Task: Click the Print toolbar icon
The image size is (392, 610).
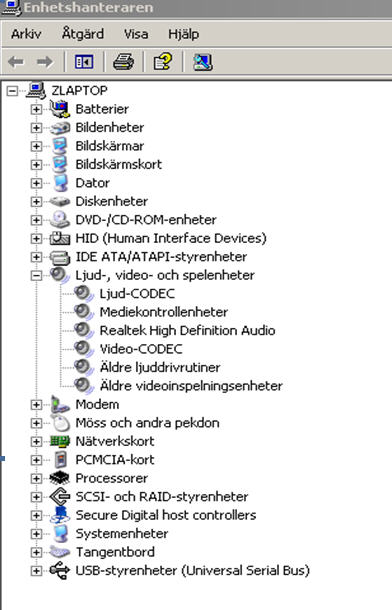Action: tap(124, 62)
